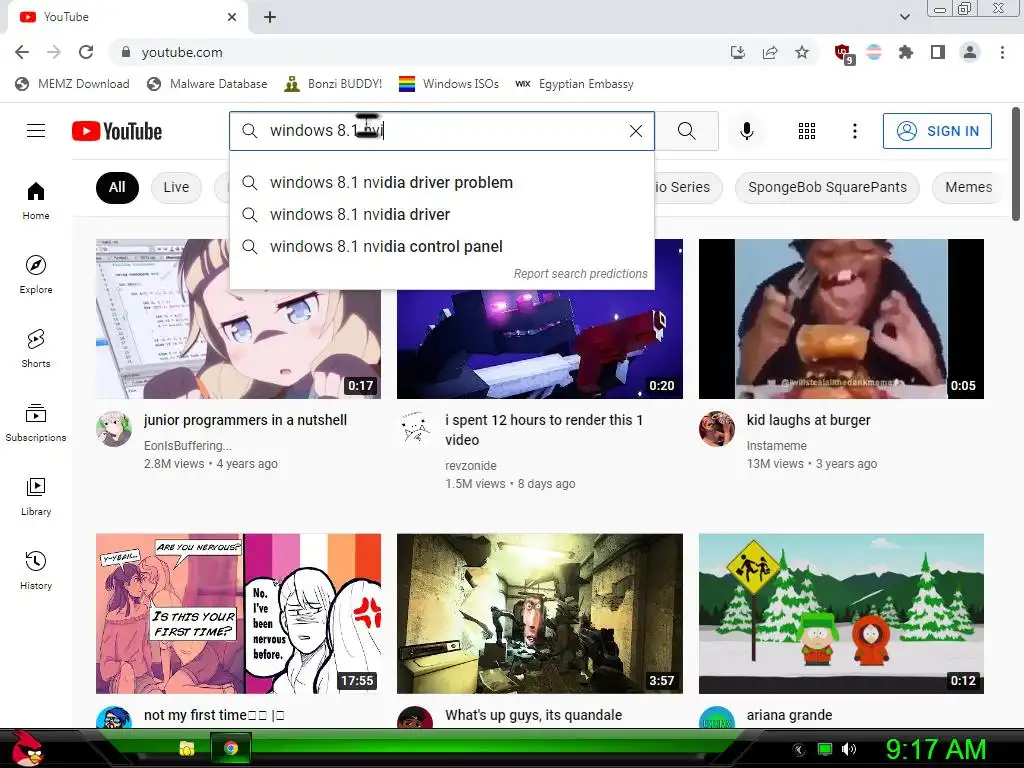Image resolution: width=1024 pixels, height=768 pixels.
Task: Open the Chrome profile avatar
Action: click(970, 52)
